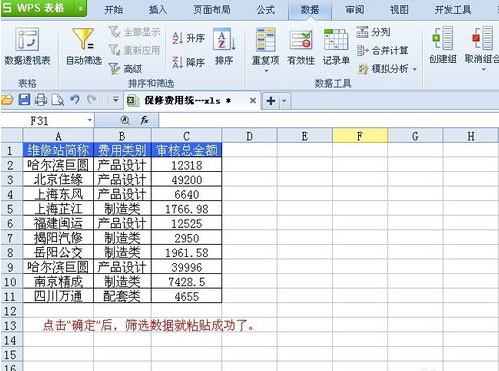Click the red note text in row 13
Screen dimensions: 499x371
pos(149,325)
